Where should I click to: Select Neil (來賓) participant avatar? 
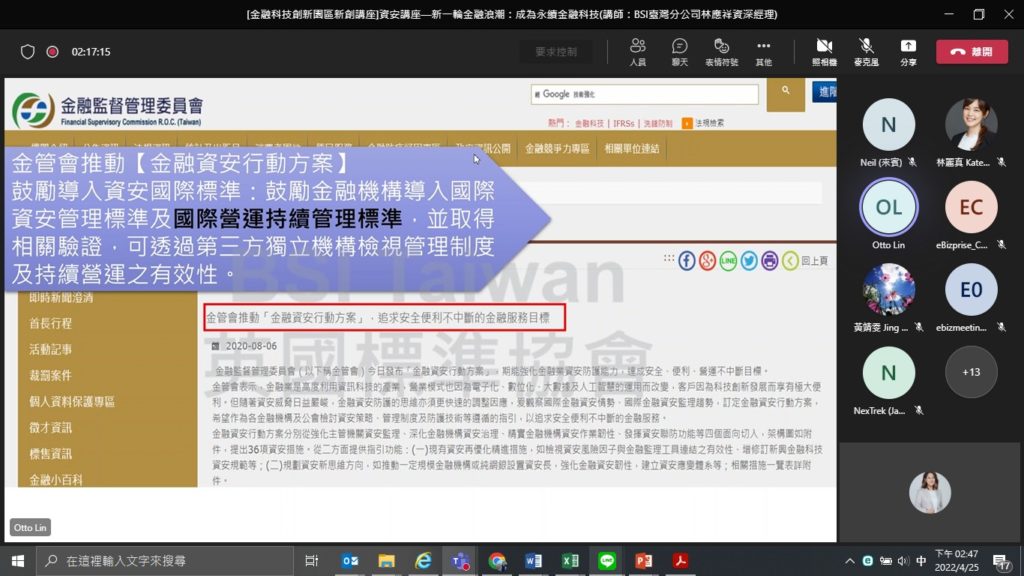pos(888,124)
